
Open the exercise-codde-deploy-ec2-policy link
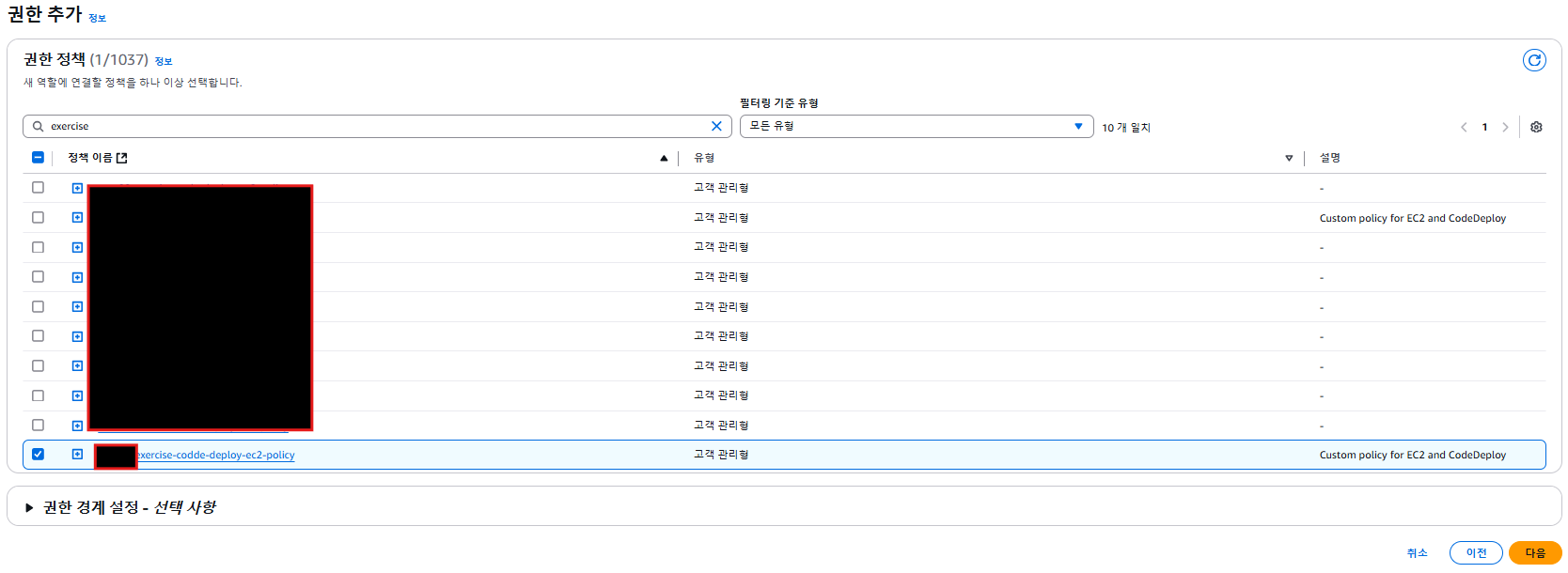pos(216,455)
